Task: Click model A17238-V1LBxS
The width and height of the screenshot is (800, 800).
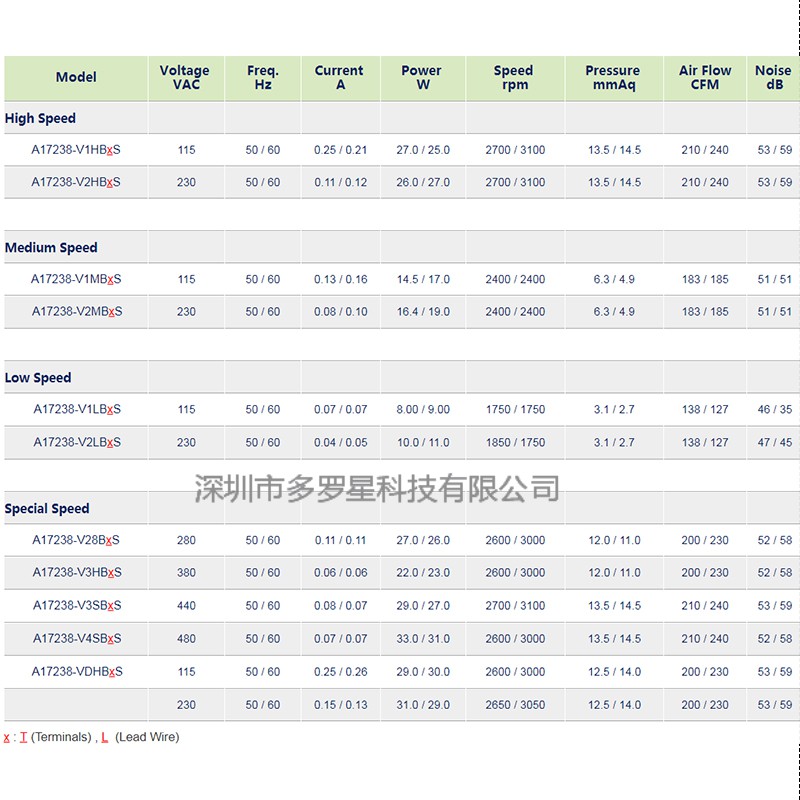Action: 76,410
